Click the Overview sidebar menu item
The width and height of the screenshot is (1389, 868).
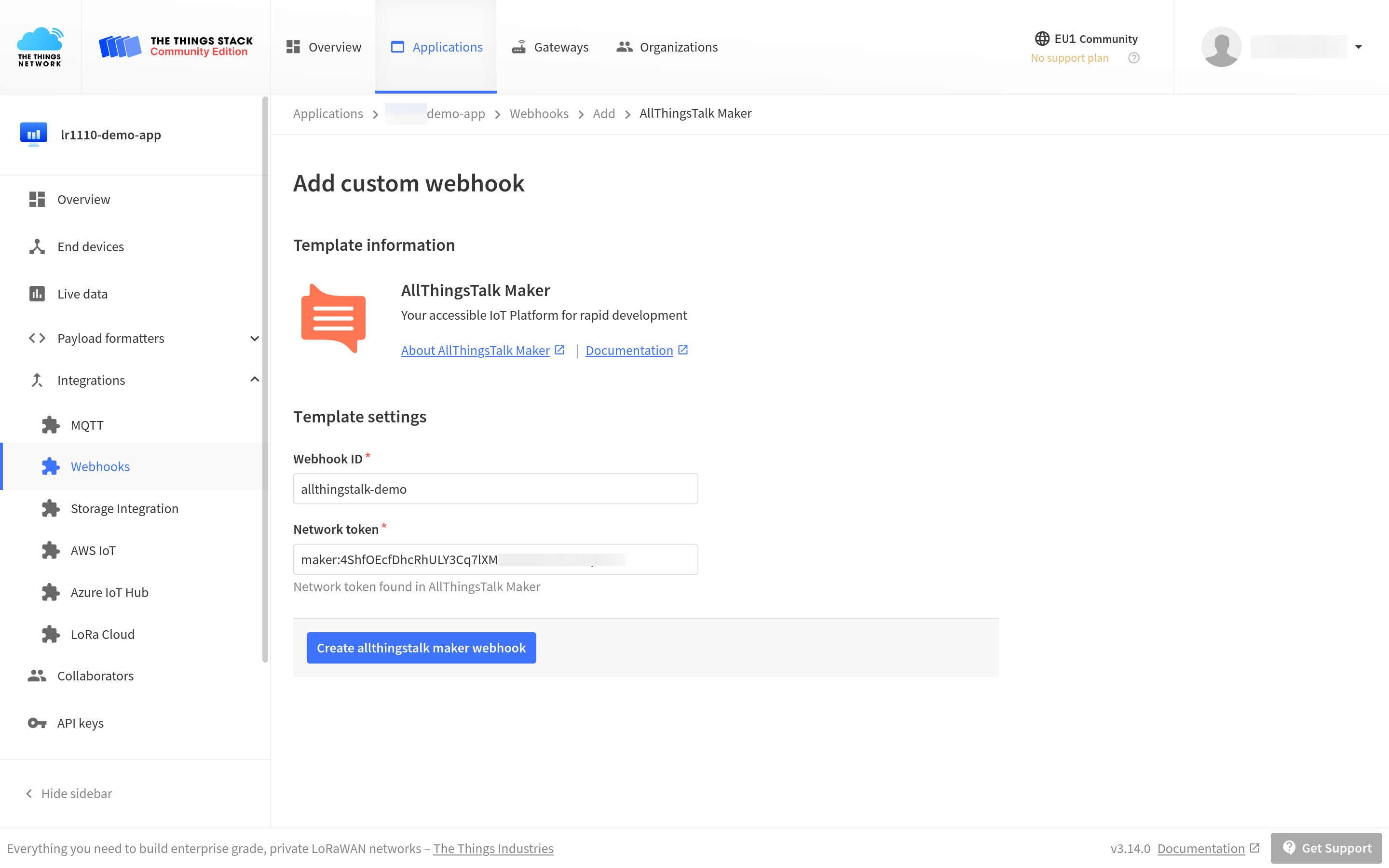(x=84, y=199)
